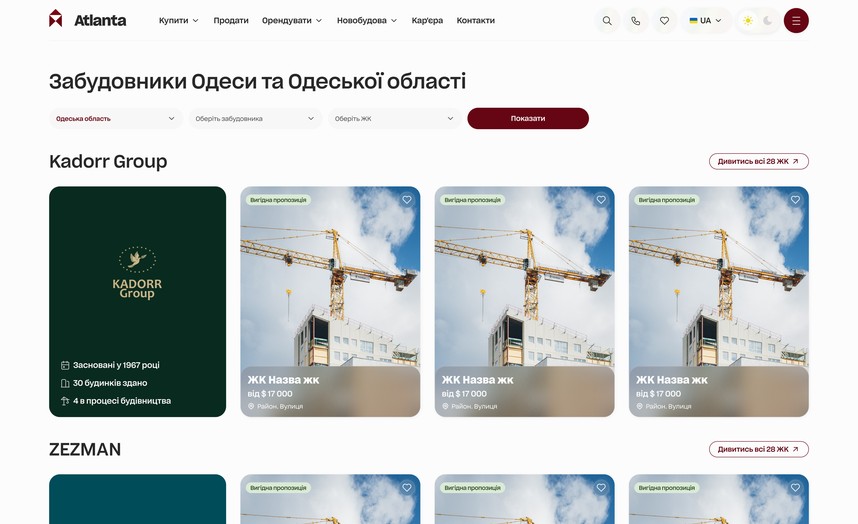Image resolution: width=858 pixels, height=524 pixels.
Task: Click від $ 17 000 price on third Kadorr listing
Action: [658, 394]
